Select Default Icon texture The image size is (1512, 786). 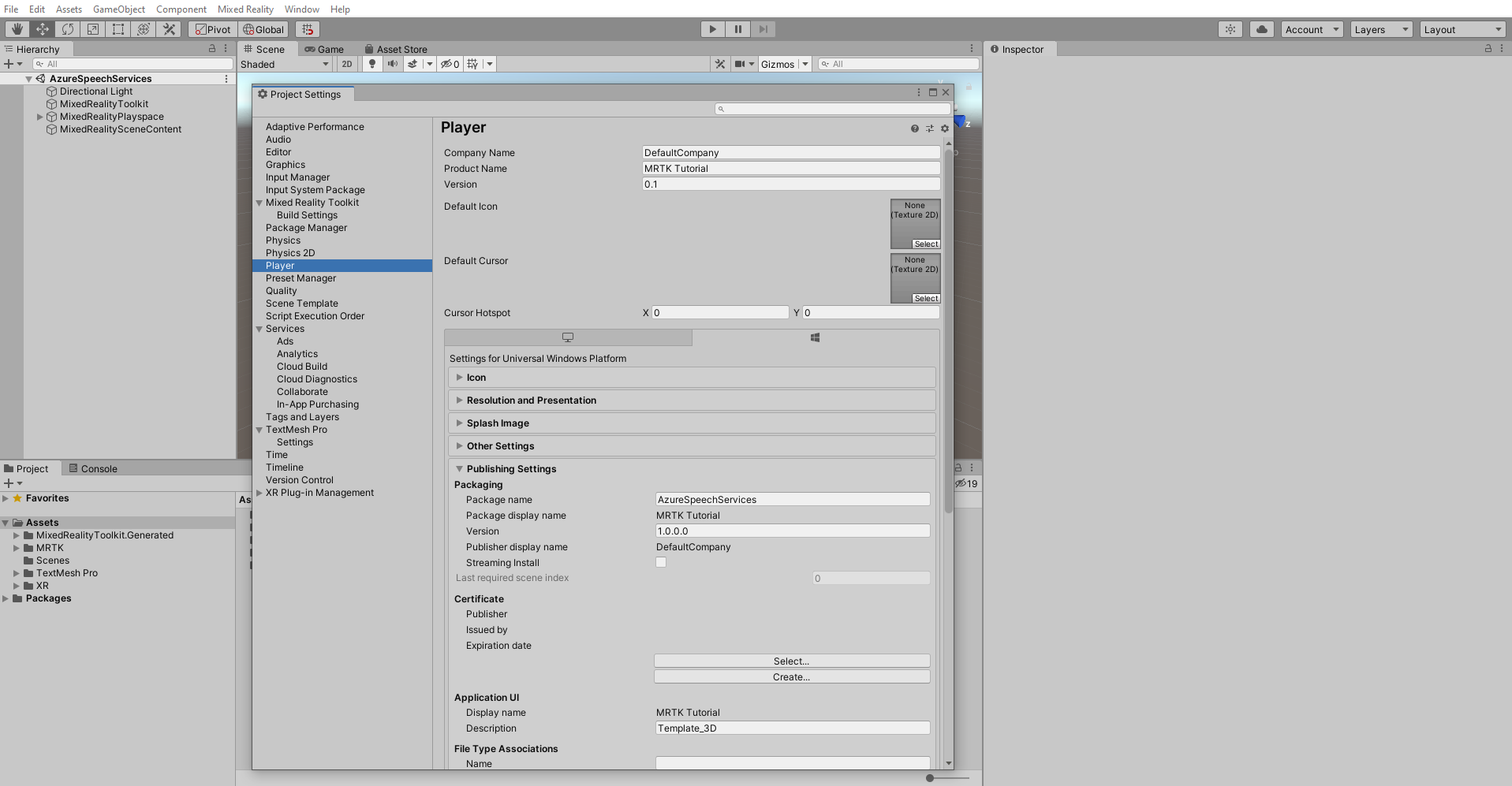(927, 244)
